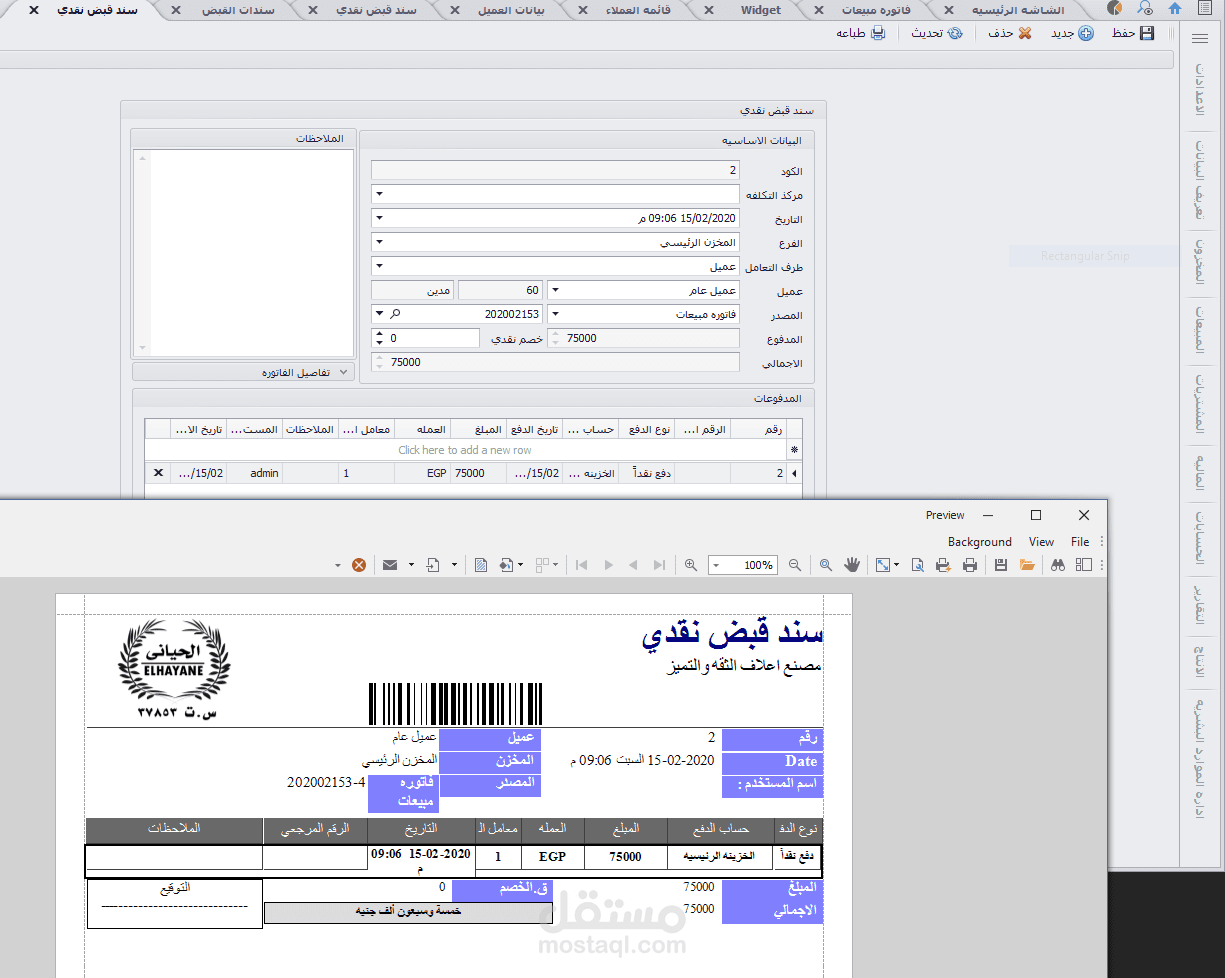The width and height of the screenshot is (1225, 978).
Task: Select the Hand tool in Preview toolbar
Action: click(x=852, y=565)
